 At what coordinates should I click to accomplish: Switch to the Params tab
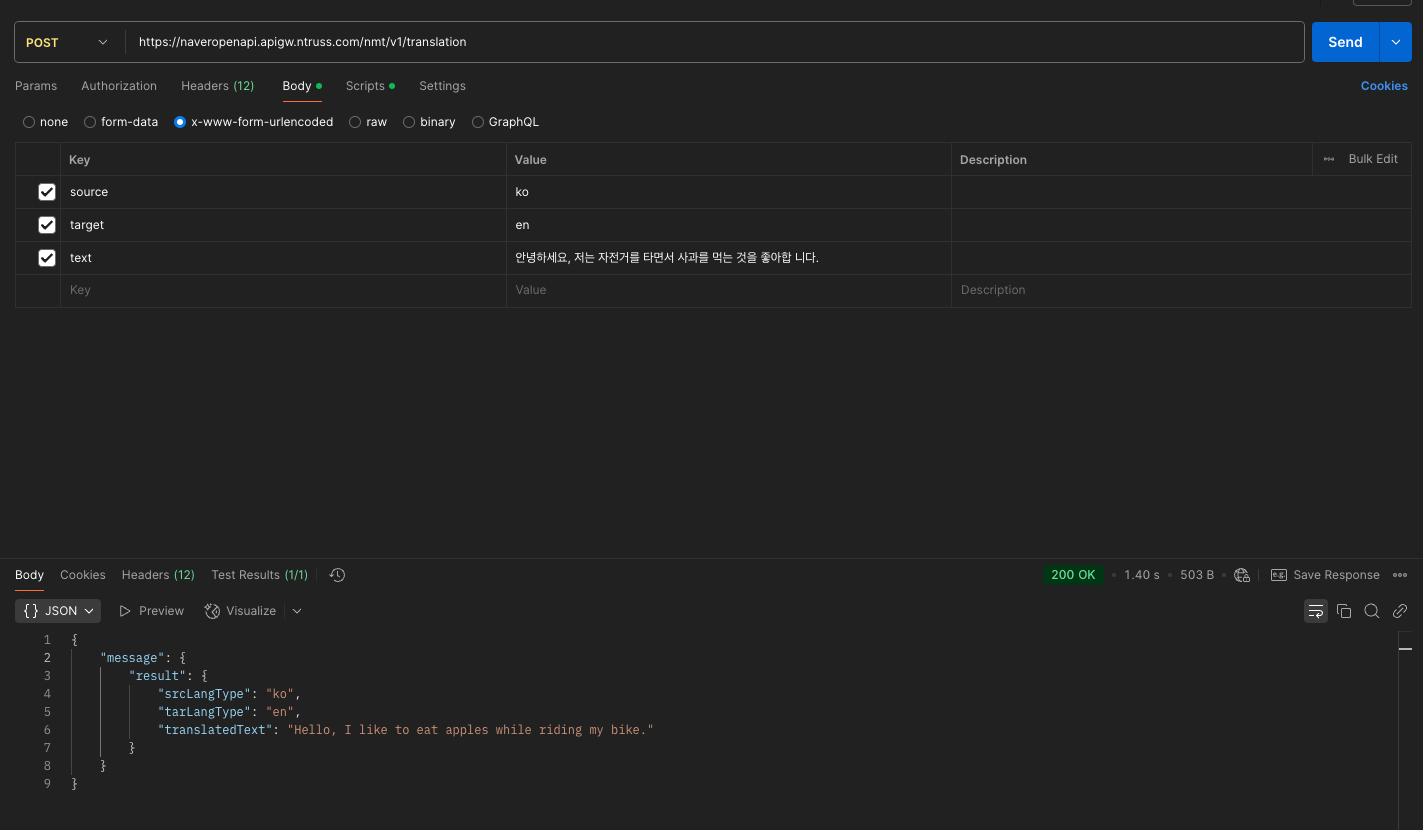click(x=36, y=86)
